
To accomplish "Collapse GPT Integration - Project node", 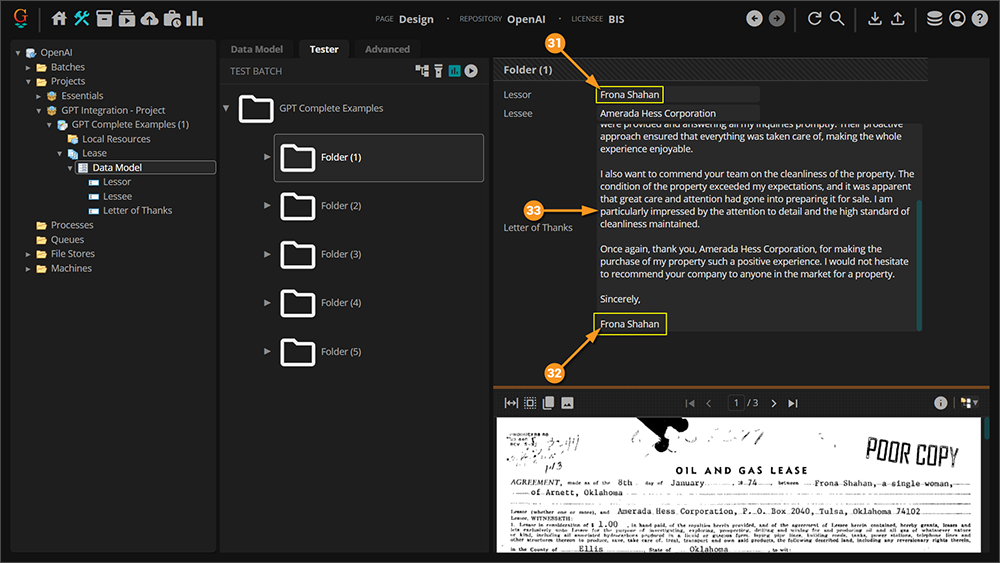I will [38, 110].
